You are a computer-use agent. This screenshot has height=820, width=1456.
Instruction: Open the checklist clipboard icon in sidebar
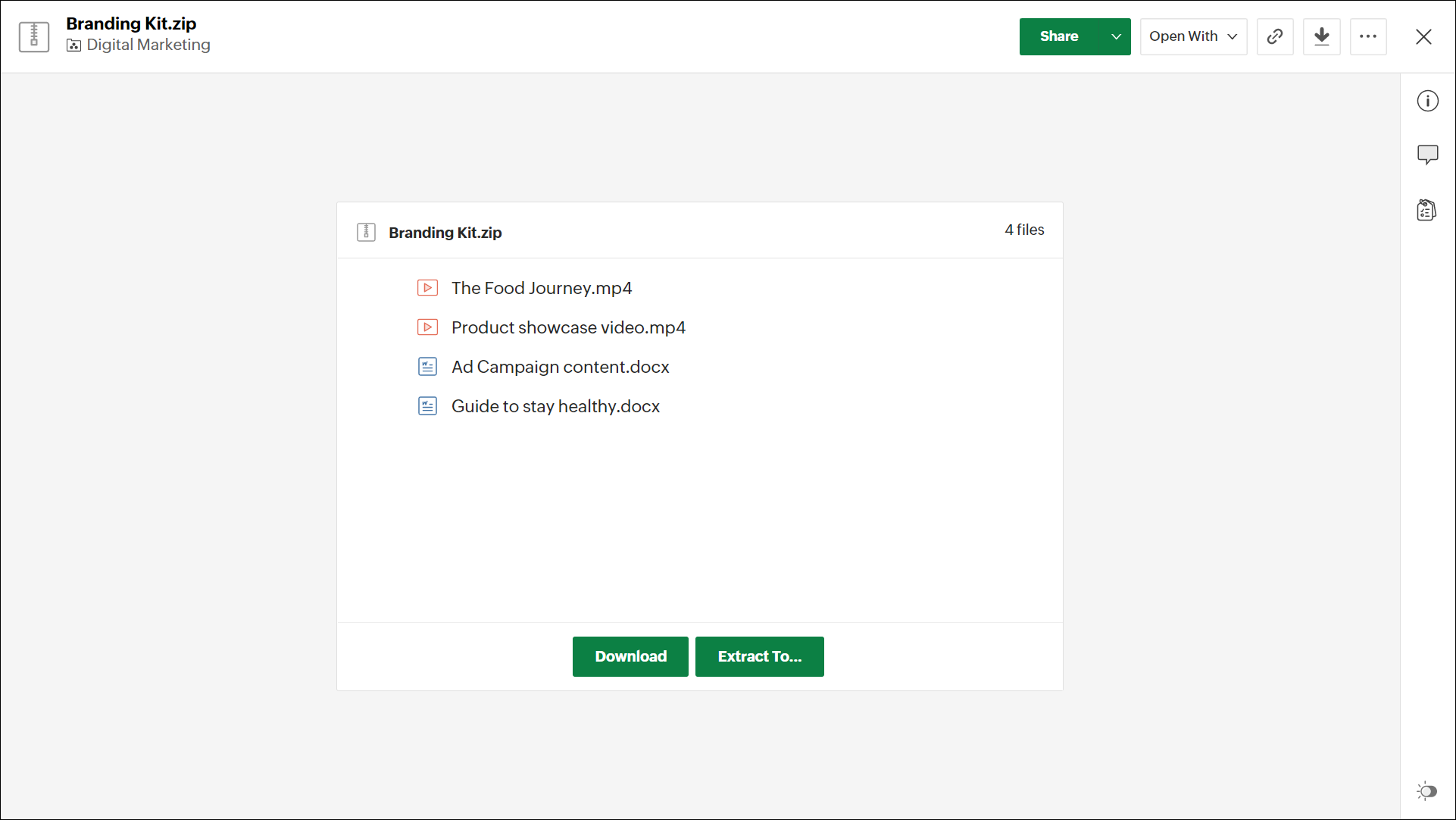pos(1426,210)
